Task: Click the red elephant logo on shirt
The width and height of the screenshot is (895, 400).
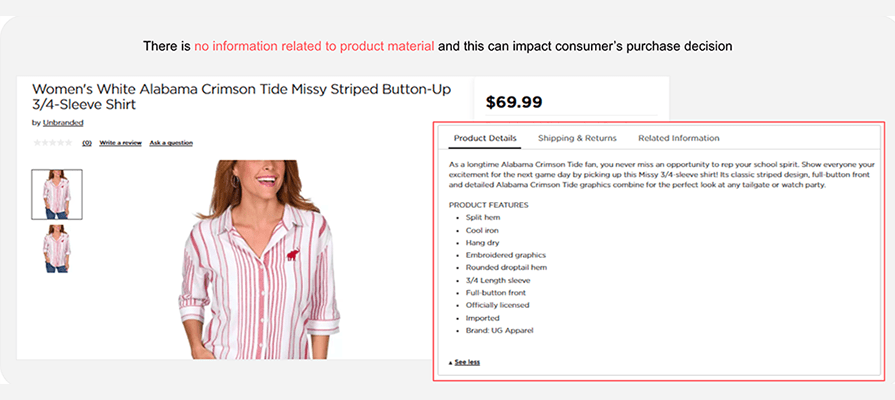Action: [x=292, y=256]
